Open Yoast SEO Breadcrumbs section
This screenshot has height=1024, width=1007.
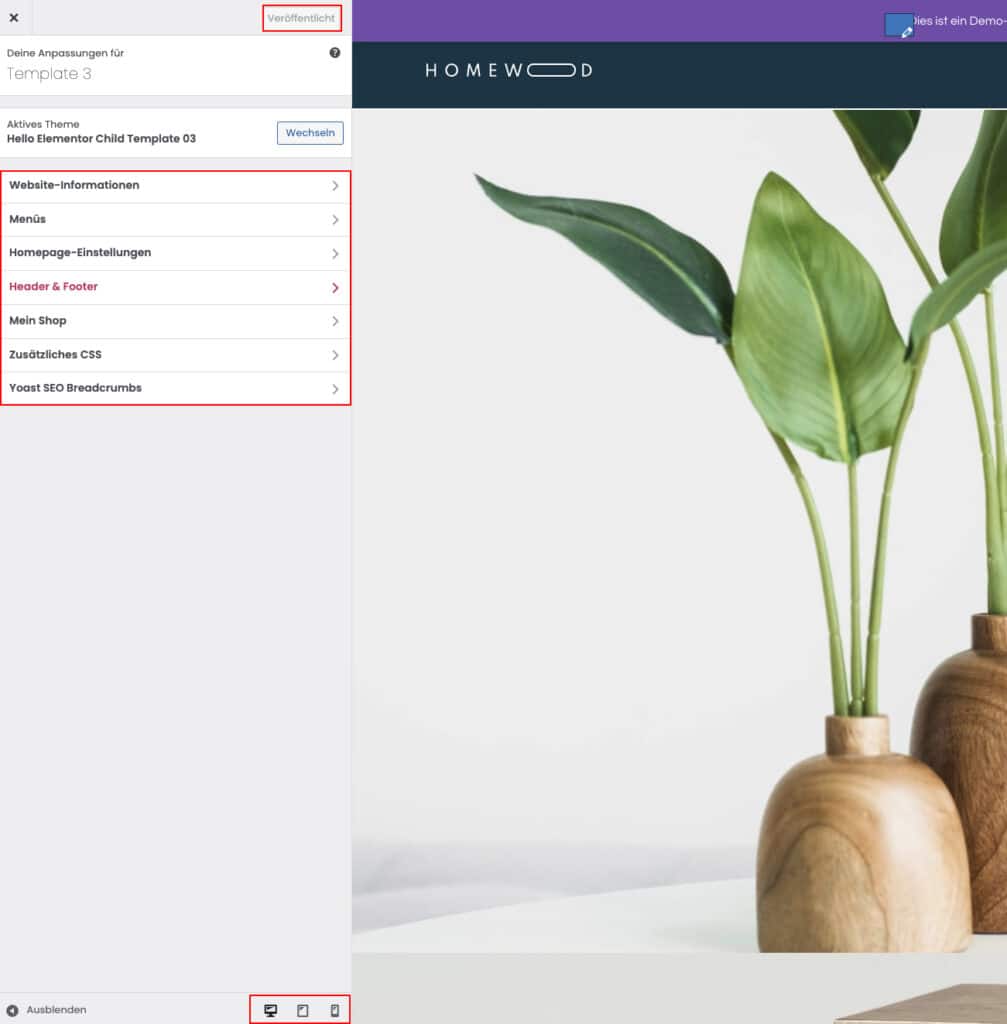[x=76, y=388]
